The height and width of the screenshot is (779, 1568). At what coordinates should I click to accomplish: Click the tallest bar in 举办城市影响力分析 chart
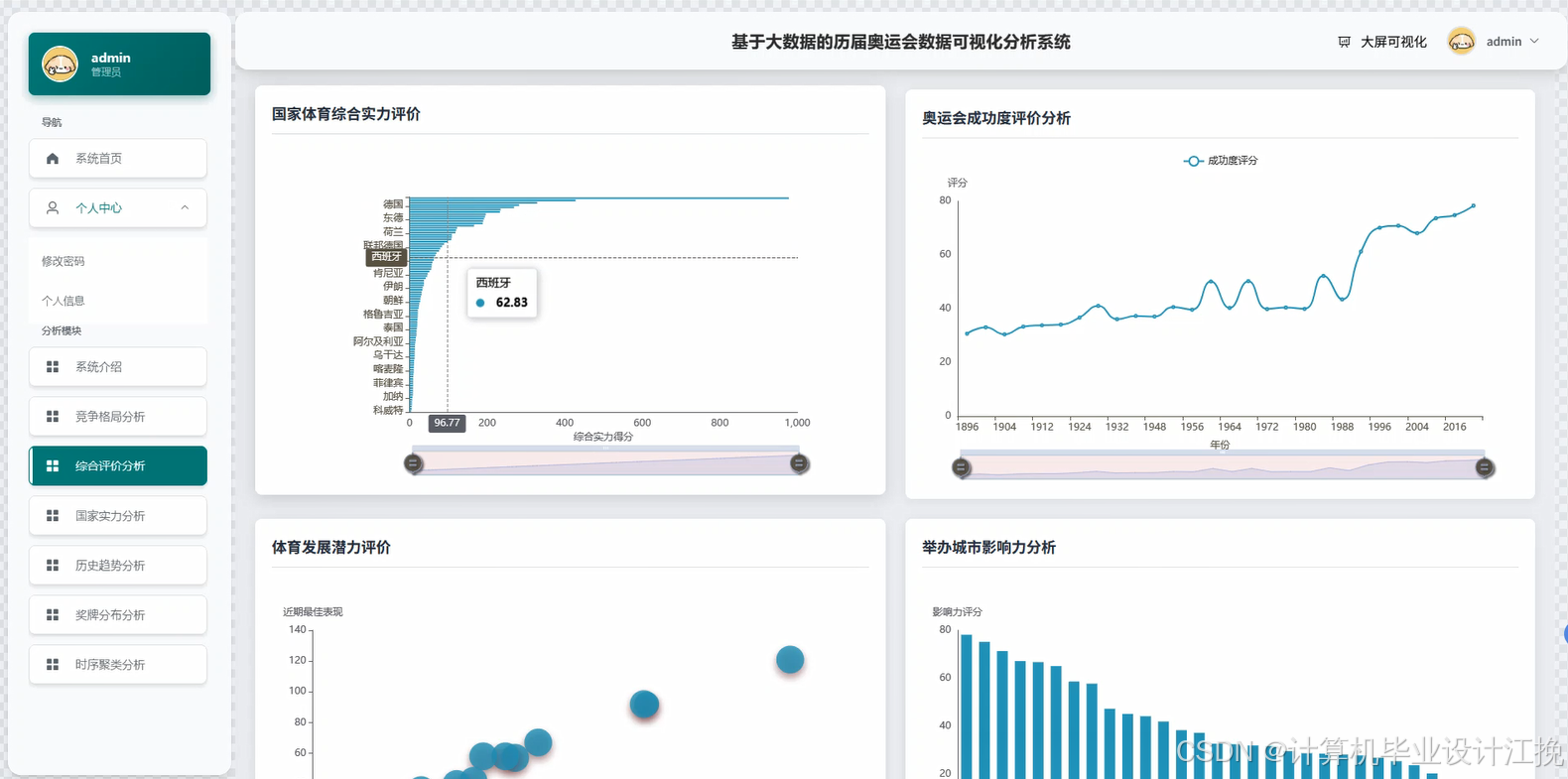967,707
